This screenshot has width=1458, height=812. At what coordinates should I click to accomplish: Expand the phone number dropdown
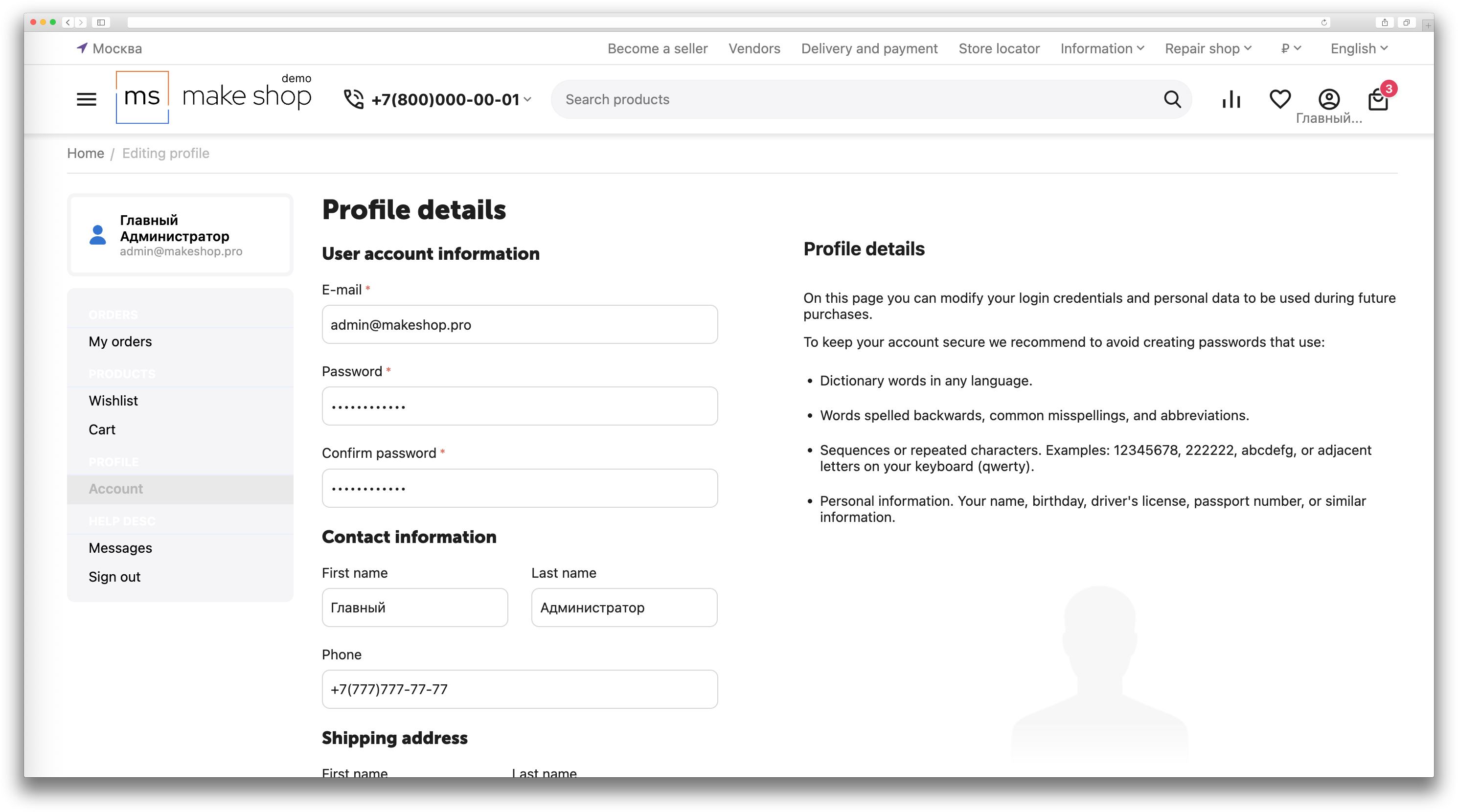click(527, 100)
